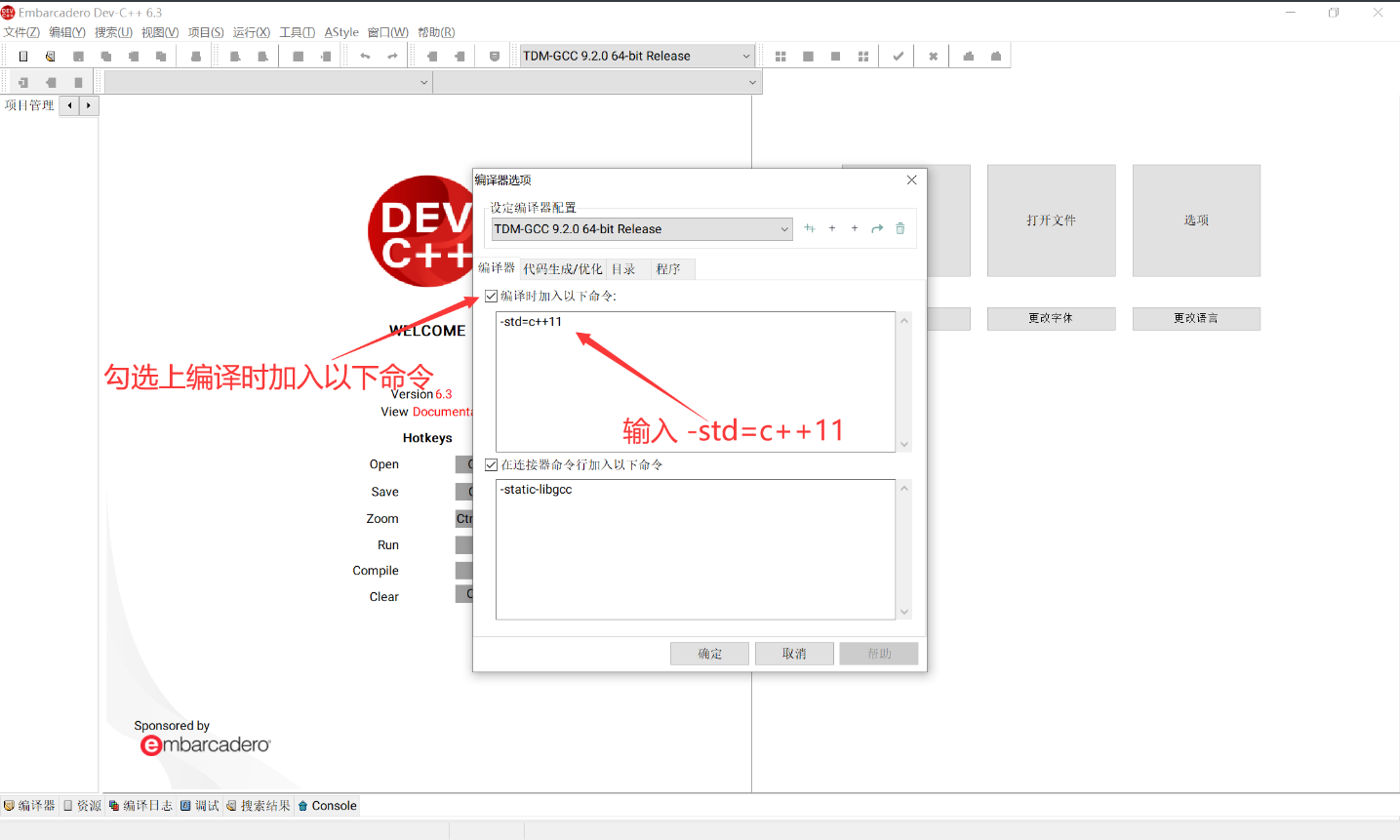Click the undo arrow toolbar icon
This screenshot has width=1400, height=840.
tap(365, 57)
